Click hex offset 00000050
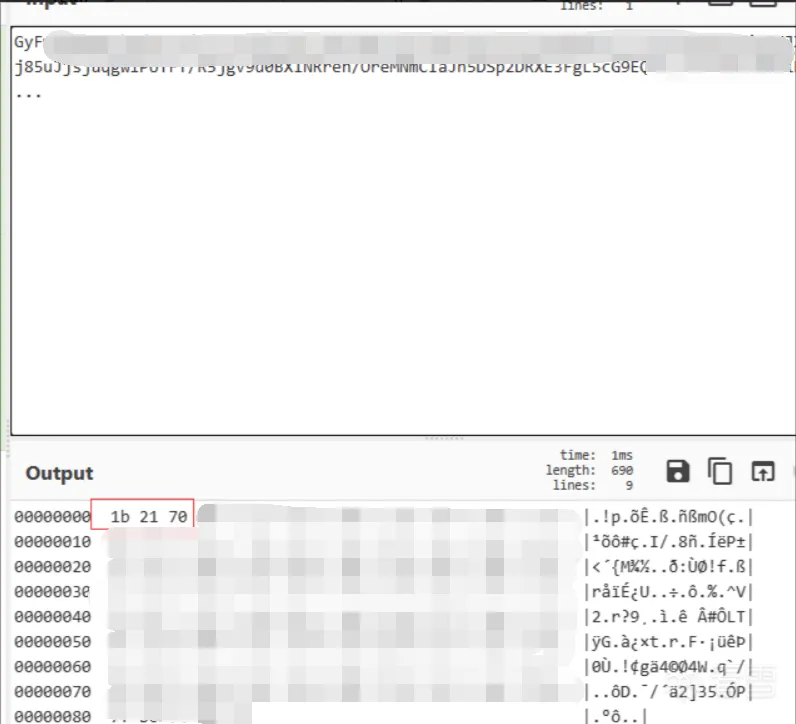 click(52, 641)
